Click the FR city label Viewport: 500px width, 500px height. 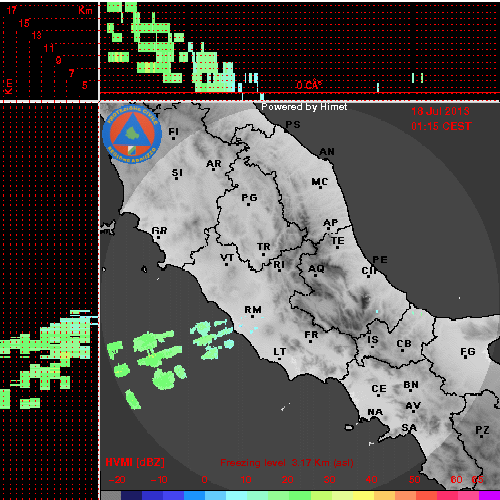(311, 334)
